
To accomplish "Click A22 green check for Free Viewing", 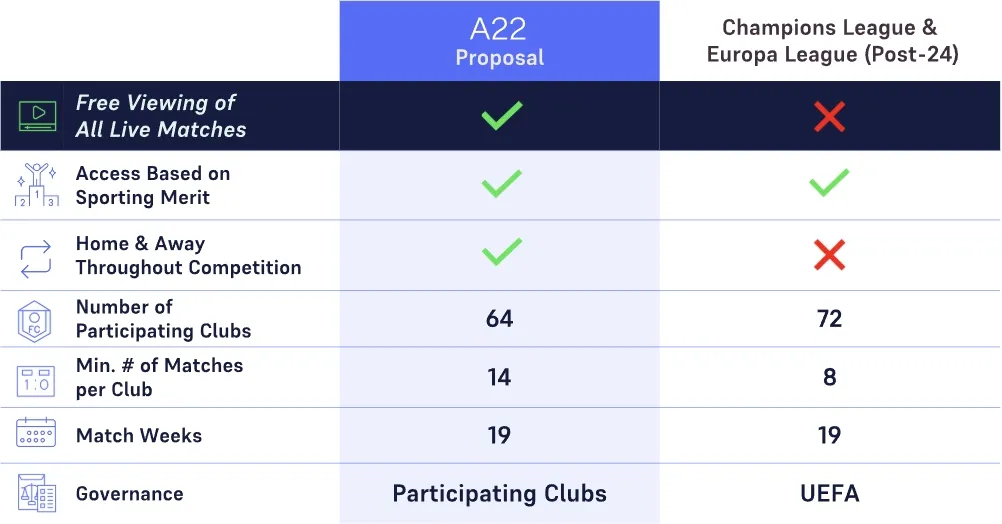I will tap(501, 115).
